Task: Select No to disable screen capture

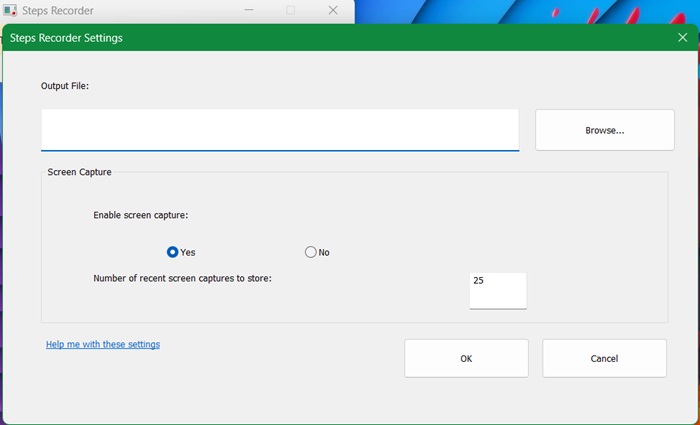Action: [310, 252]
